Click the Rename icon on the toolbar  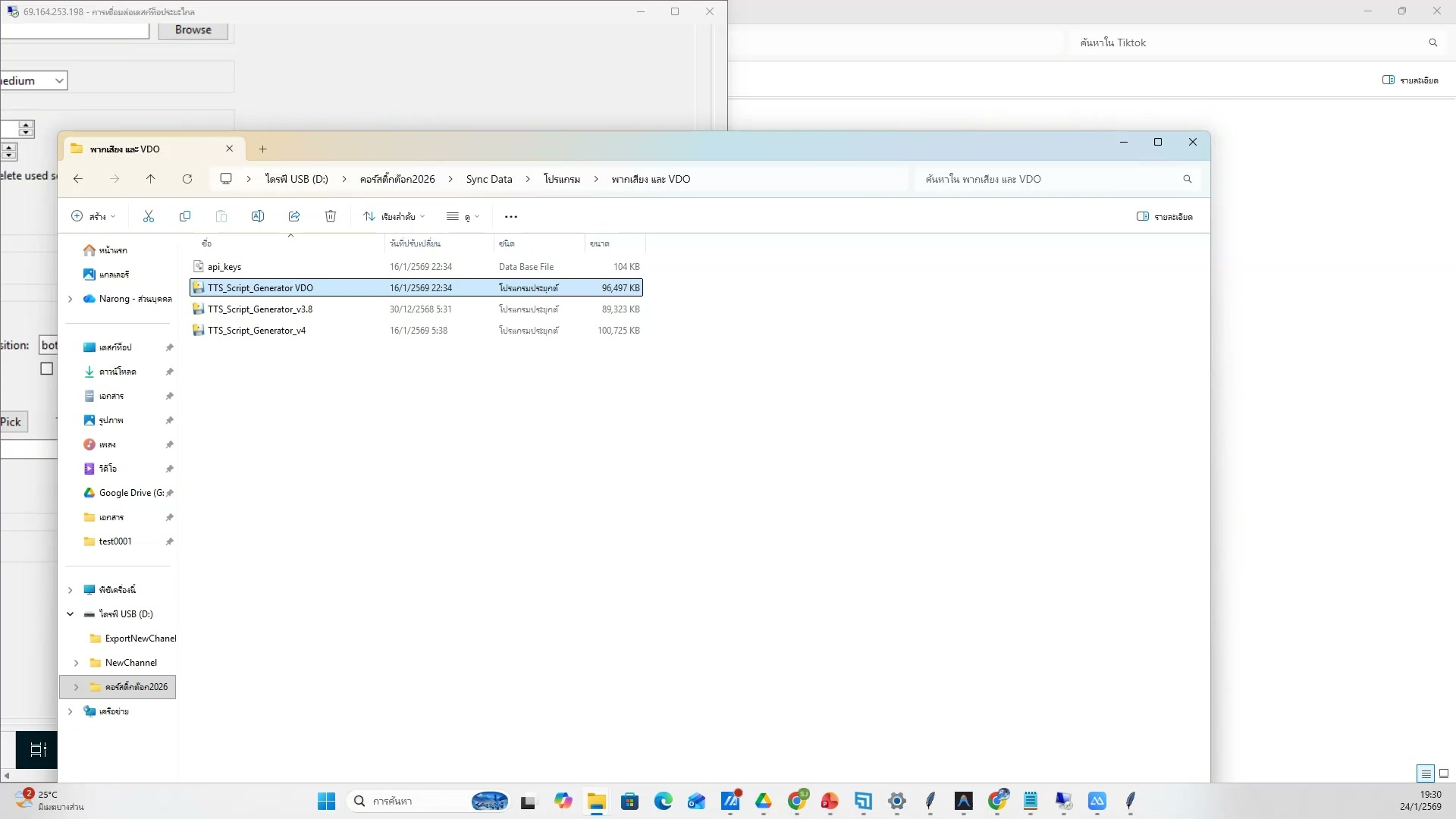[x=258, y=216]
